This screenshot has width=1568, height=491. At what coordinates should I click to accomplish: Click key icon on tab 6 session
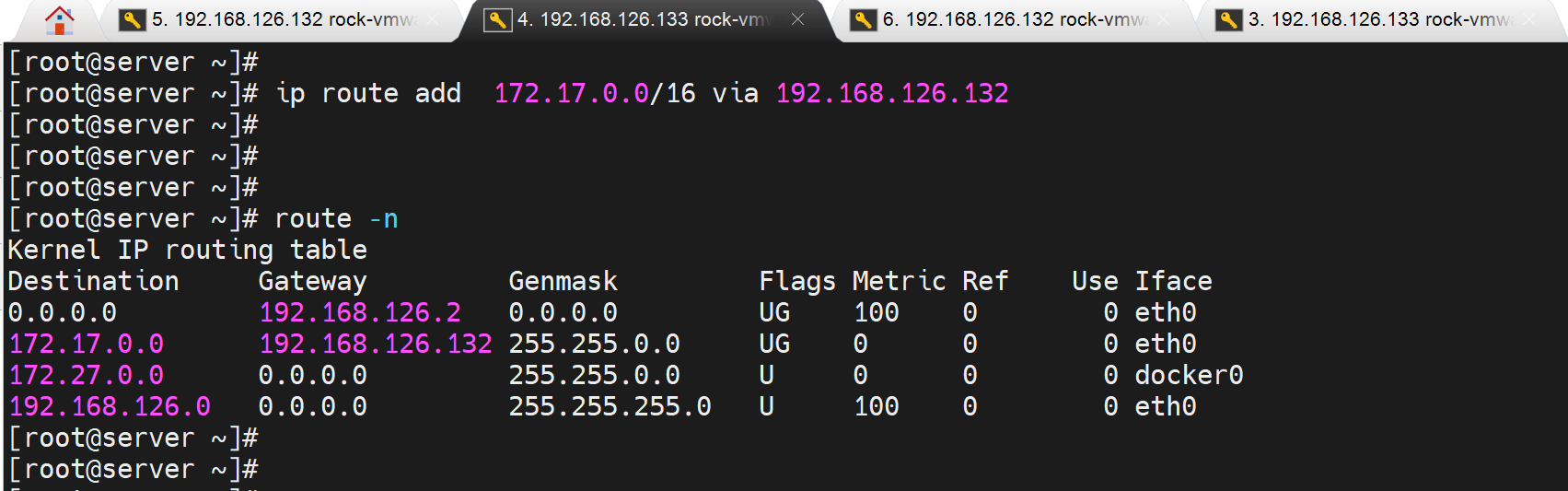point(863,20)
